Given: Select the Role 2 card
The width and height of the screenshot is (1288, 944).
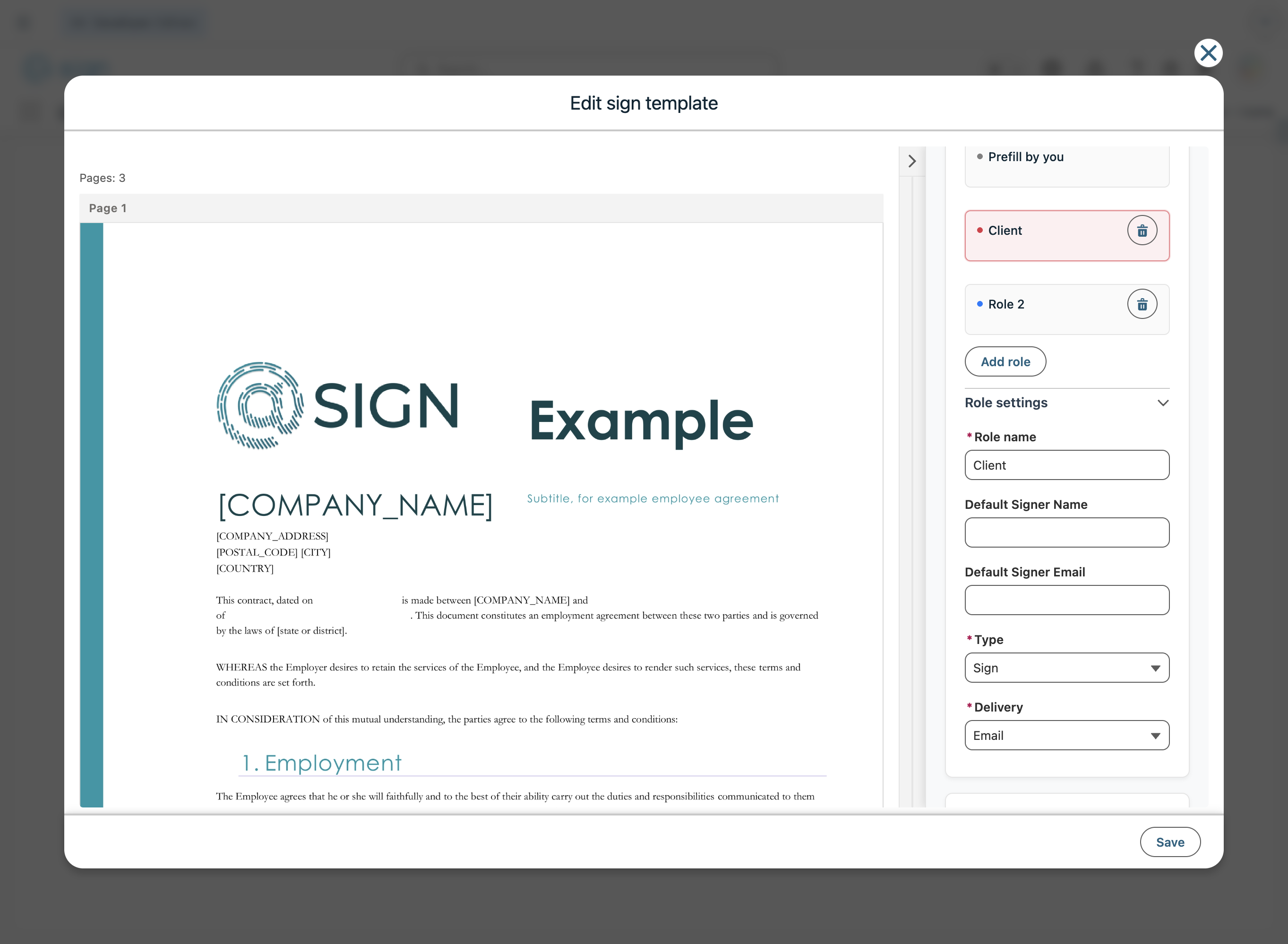Looking at the screenshot, I should coord(1046,310).
